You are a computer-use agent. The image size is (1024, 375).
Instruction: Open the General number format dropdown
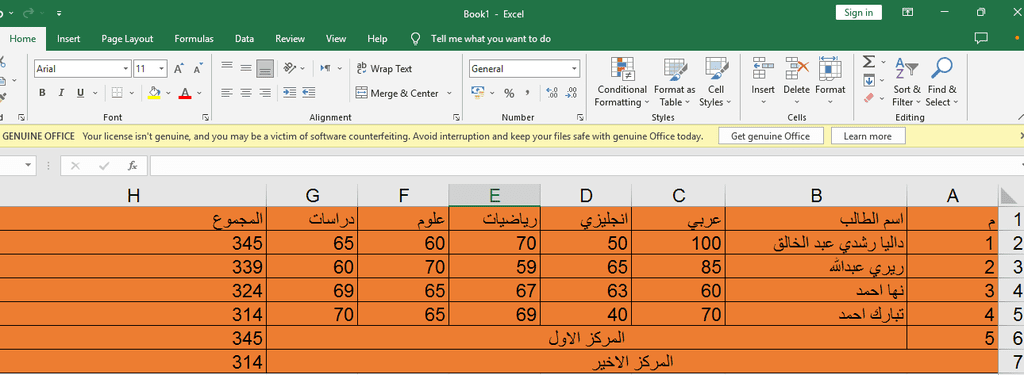point(574,69)
